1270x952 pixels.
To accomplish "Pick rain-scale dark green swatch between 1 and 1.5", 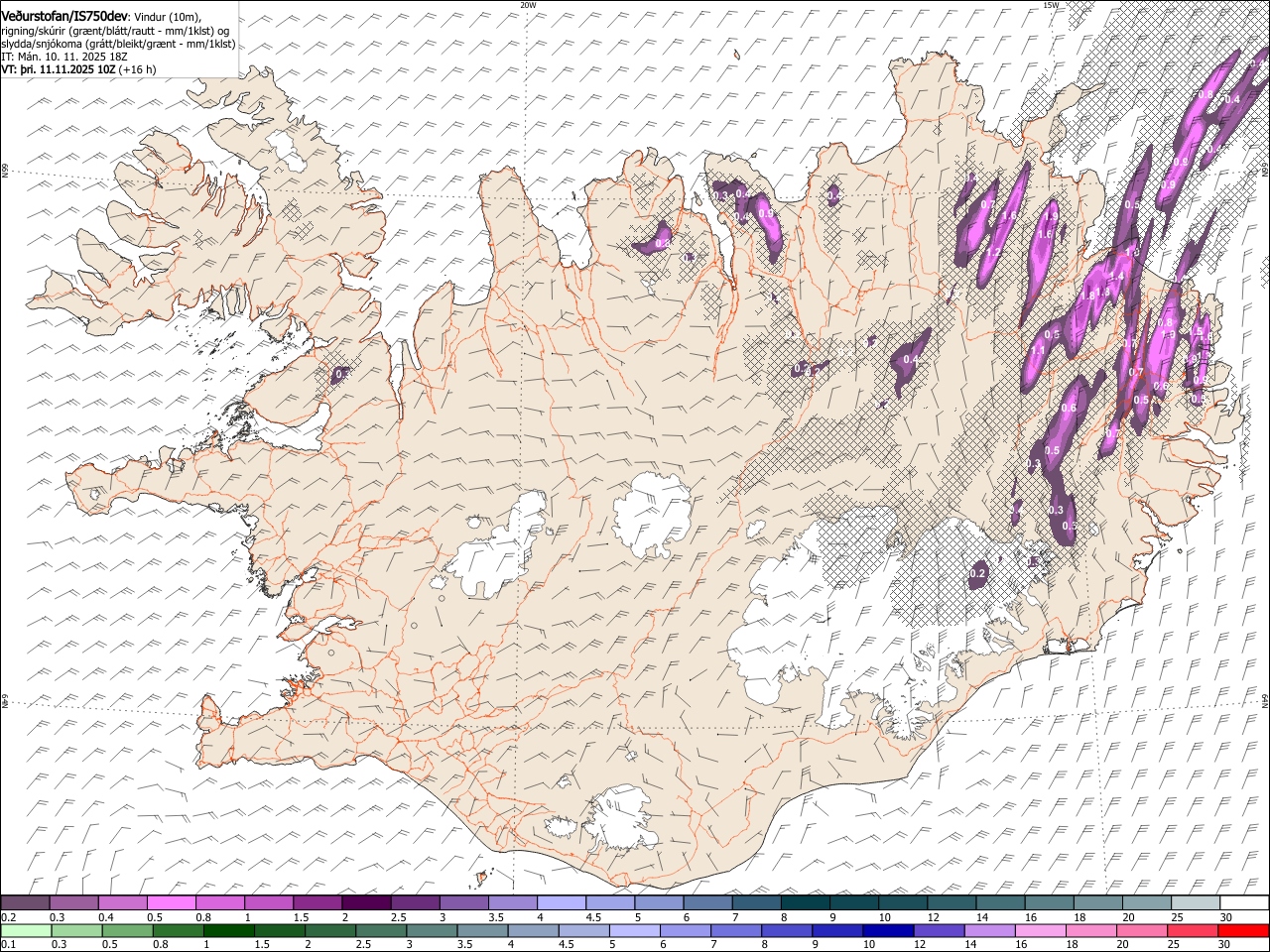I will pos(229,930).
